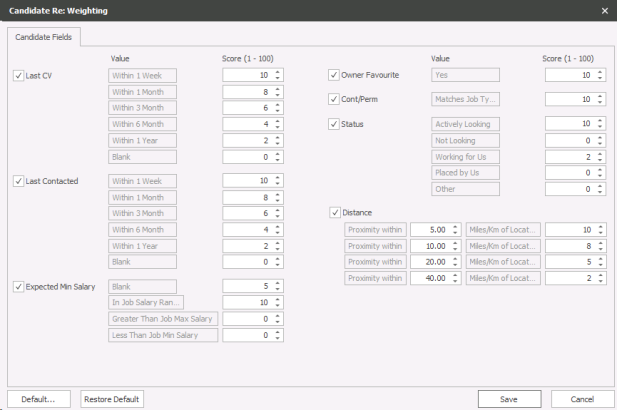Toggle the Expected Min Salary checkbox
The height and width of the screenshot is (410, 617).
click(18, 286)
